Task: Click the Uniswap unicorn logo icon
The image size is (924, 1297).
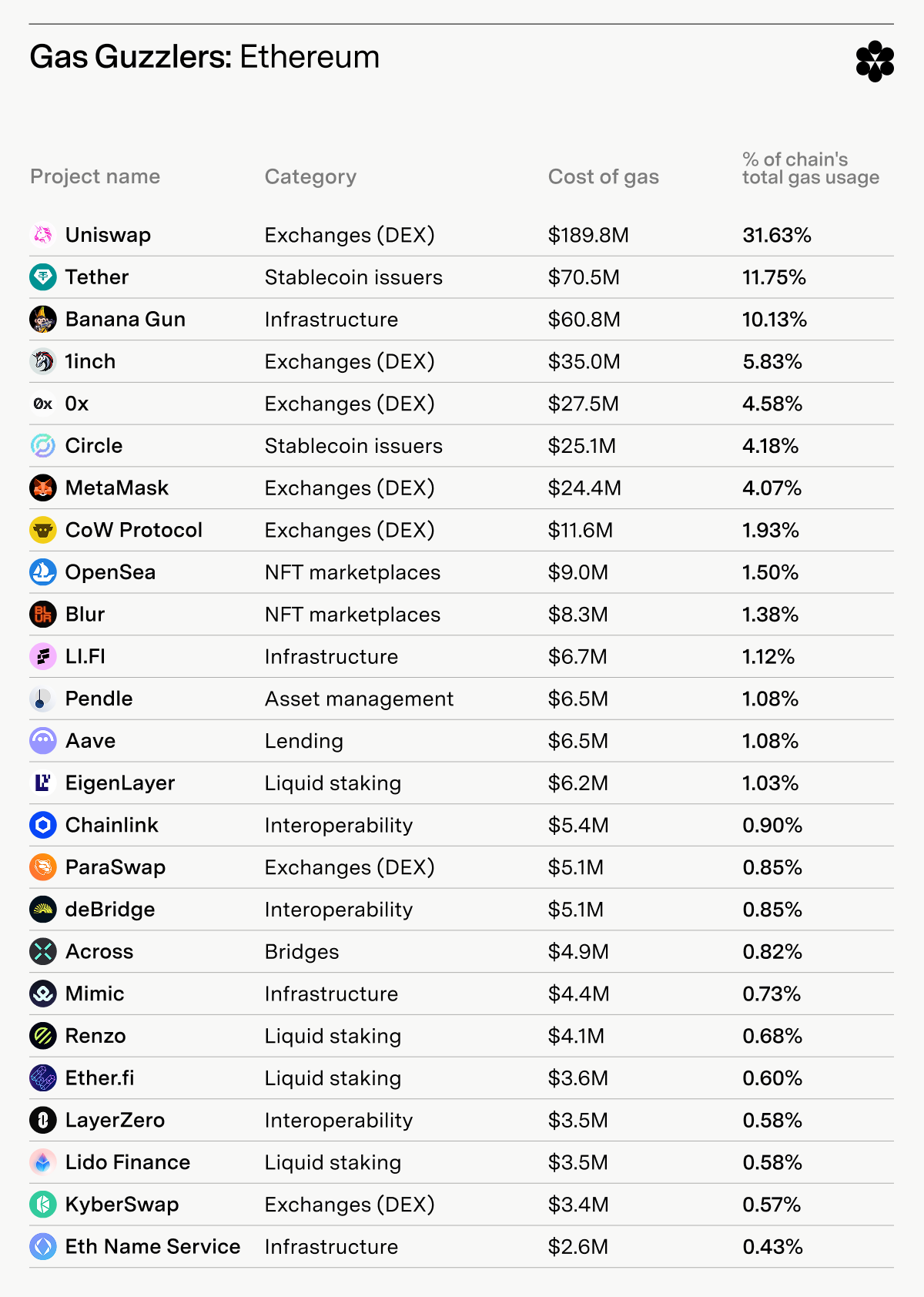Action: click(43, 235)
